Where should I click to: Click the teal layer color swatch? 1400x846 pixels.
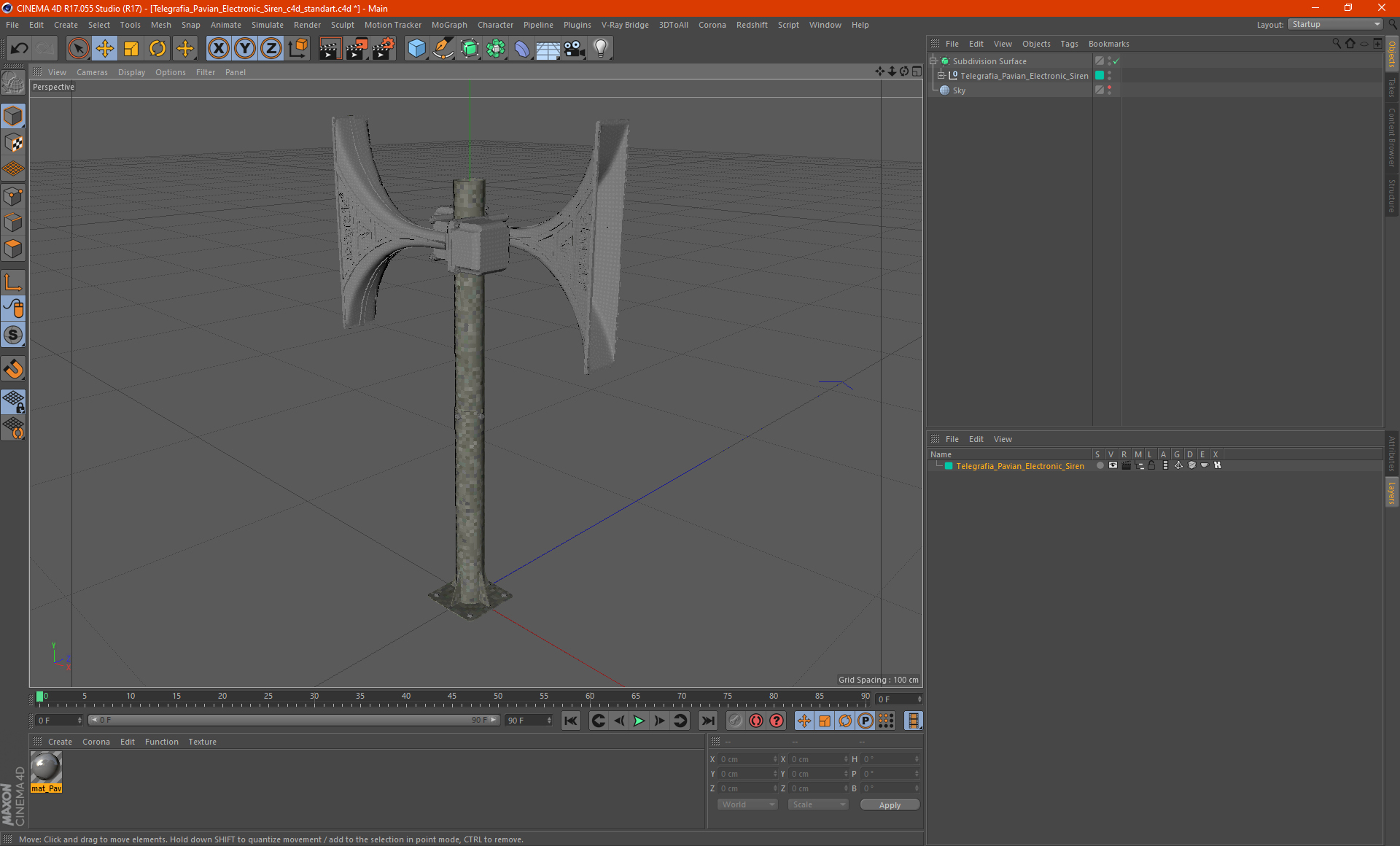[x=949, y=466]
